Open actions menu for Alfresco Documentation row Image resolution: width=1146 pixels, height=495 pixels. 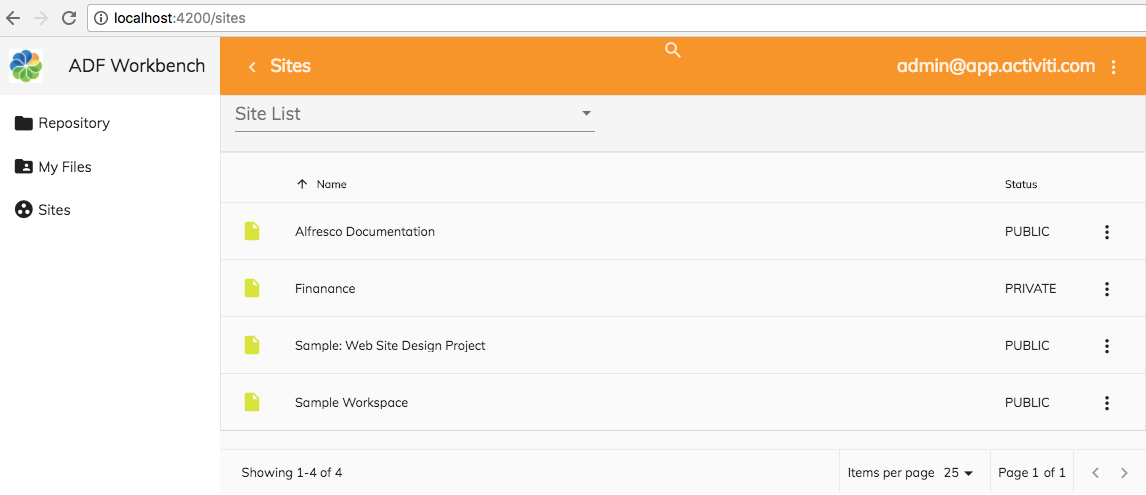pyautogui.click(x=1106, y=232)
